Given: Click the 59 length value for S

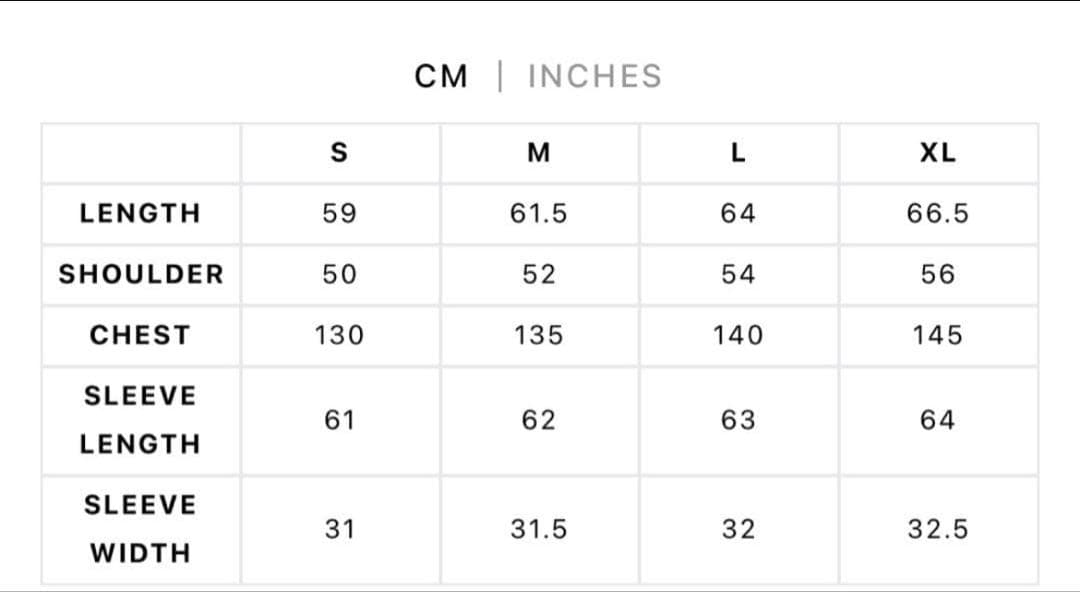Looking at the screenshot, I should click(339, 213).
